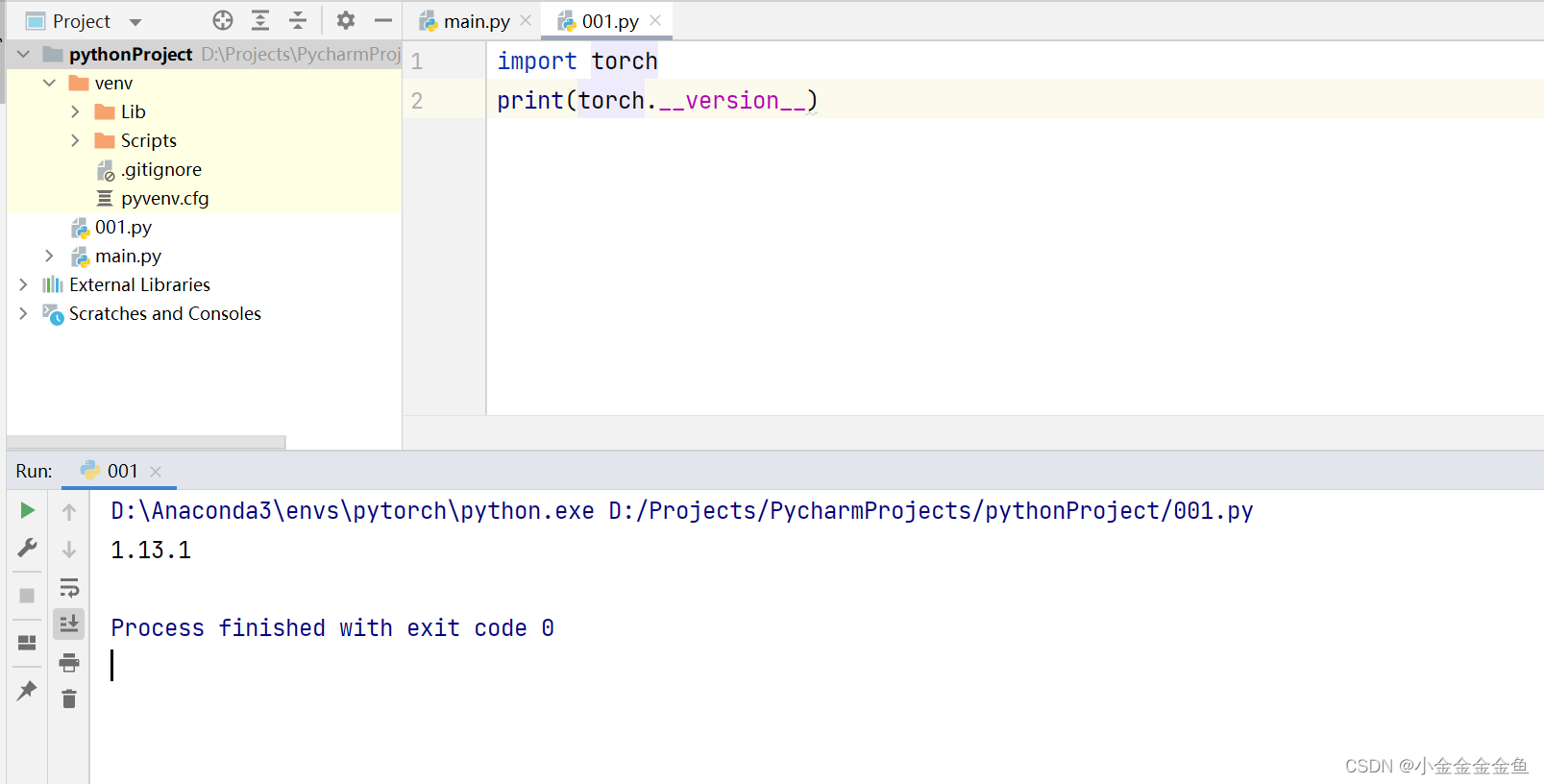Pin the Run tab
Screen dimensions: 1544x784
pos(27,690)
